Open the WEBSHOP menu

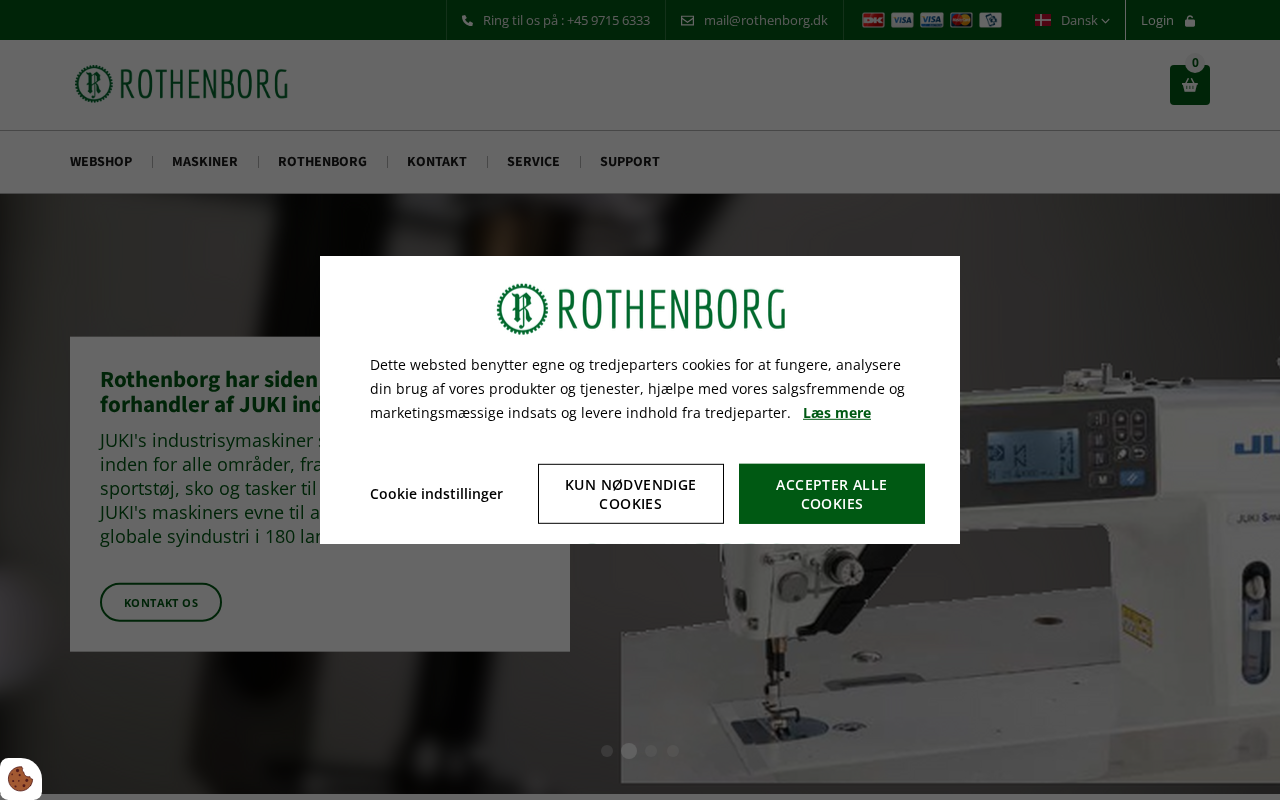point(101,161)
